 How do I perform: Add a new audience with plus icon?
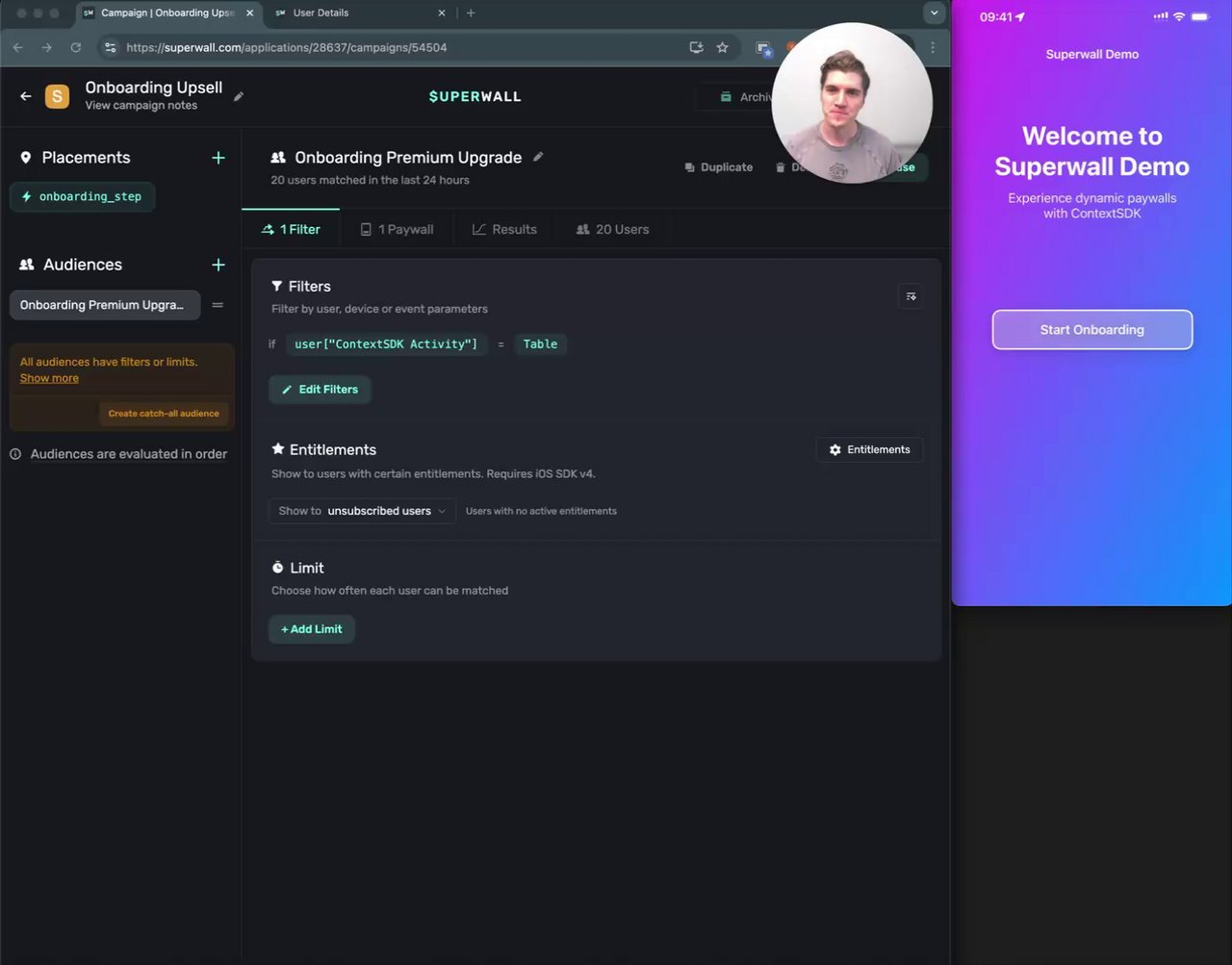pyautogui.click(x=218, y=265)
